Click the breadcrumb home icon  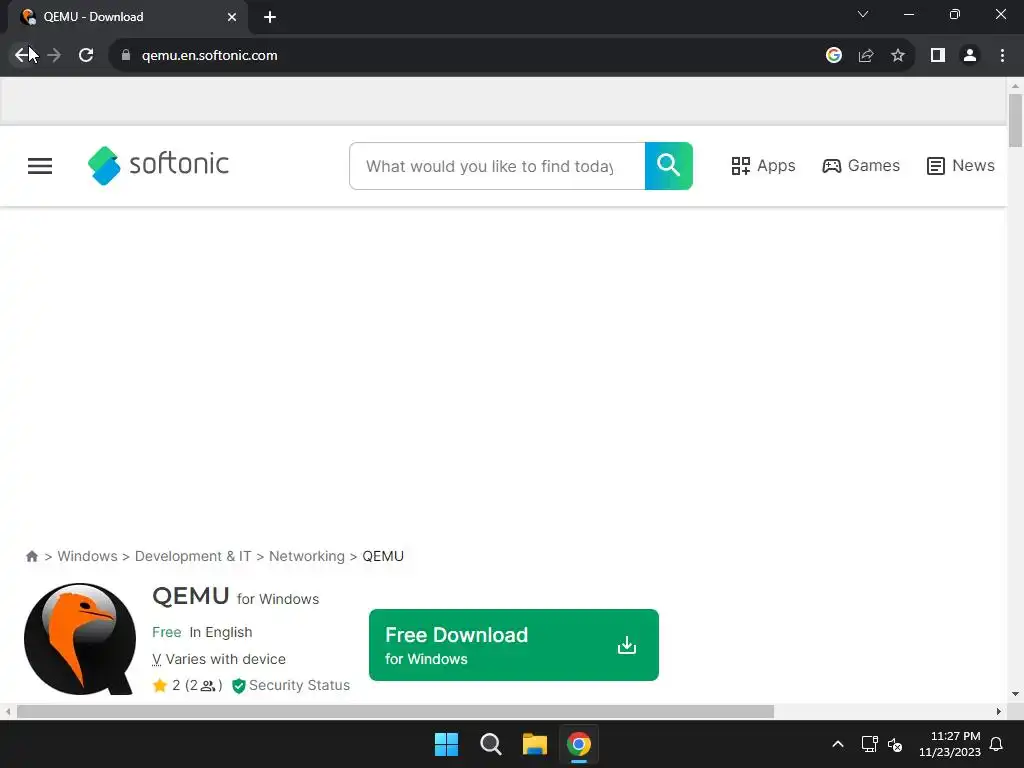coord(31,556)
